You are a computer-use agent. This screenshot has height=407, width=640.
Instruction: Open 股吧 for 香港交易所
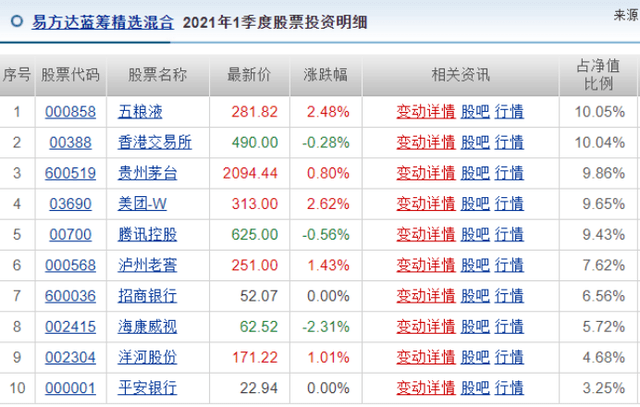tap(475, 142)
